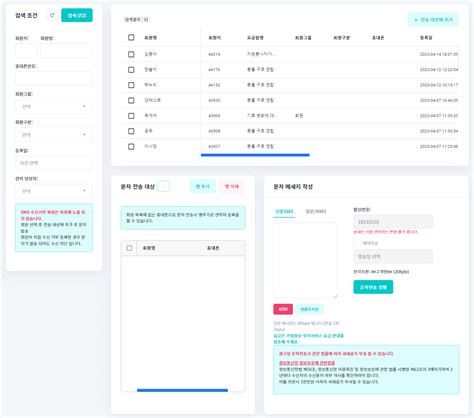Switch to the 단문/SMS tab
Viewport: 474px width, 418px height.
(x=284, y=211)
